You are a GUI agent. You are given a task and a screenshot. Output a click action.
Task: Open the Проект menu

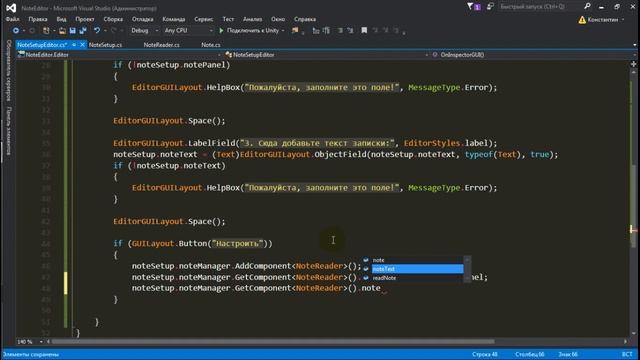[84, 19]
